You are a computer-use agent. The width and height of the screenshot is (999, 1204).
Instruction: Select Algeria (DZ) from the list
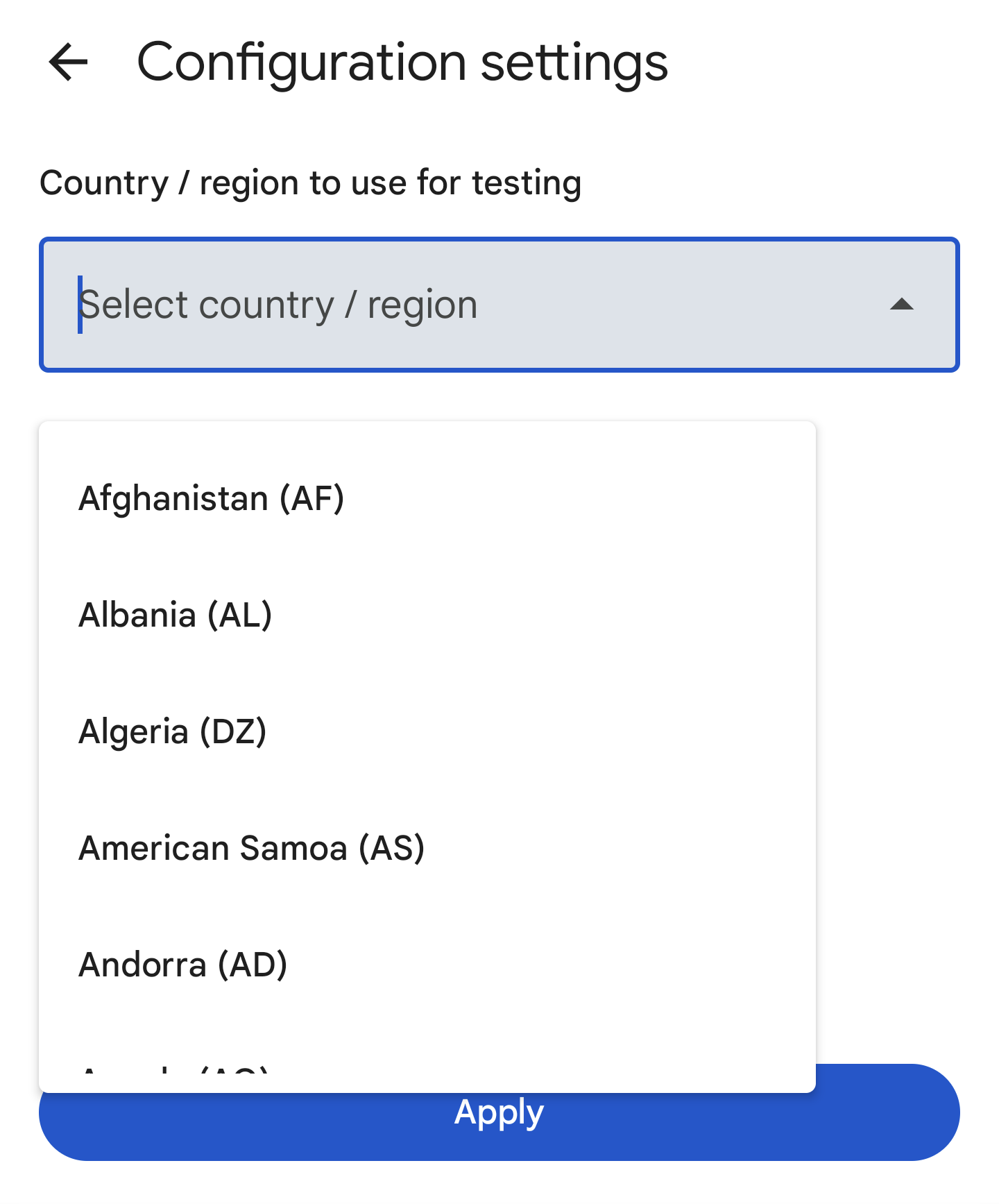(173, 731)
